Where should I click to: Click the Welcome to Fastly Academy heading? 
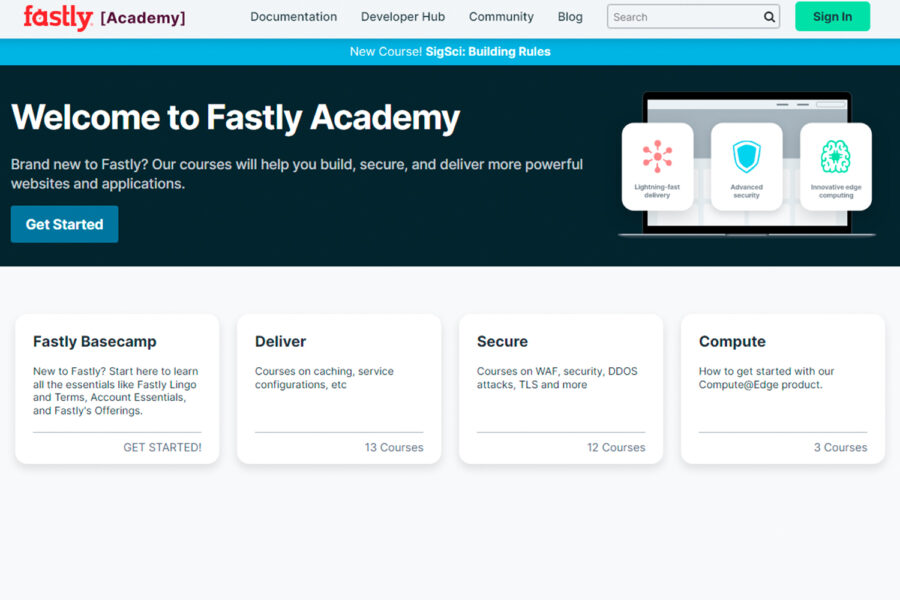(235, 118)
